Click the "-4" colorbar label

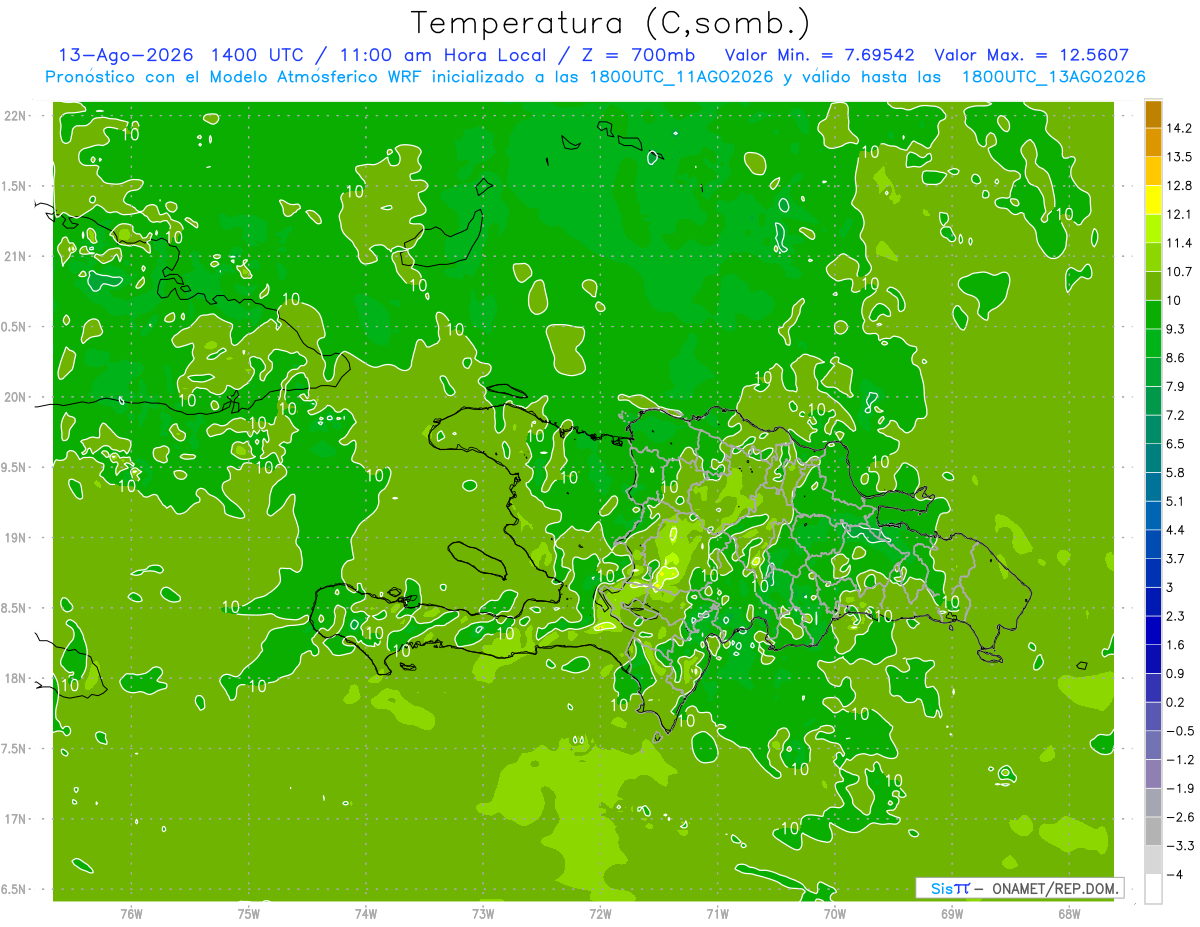point(1176,874)
